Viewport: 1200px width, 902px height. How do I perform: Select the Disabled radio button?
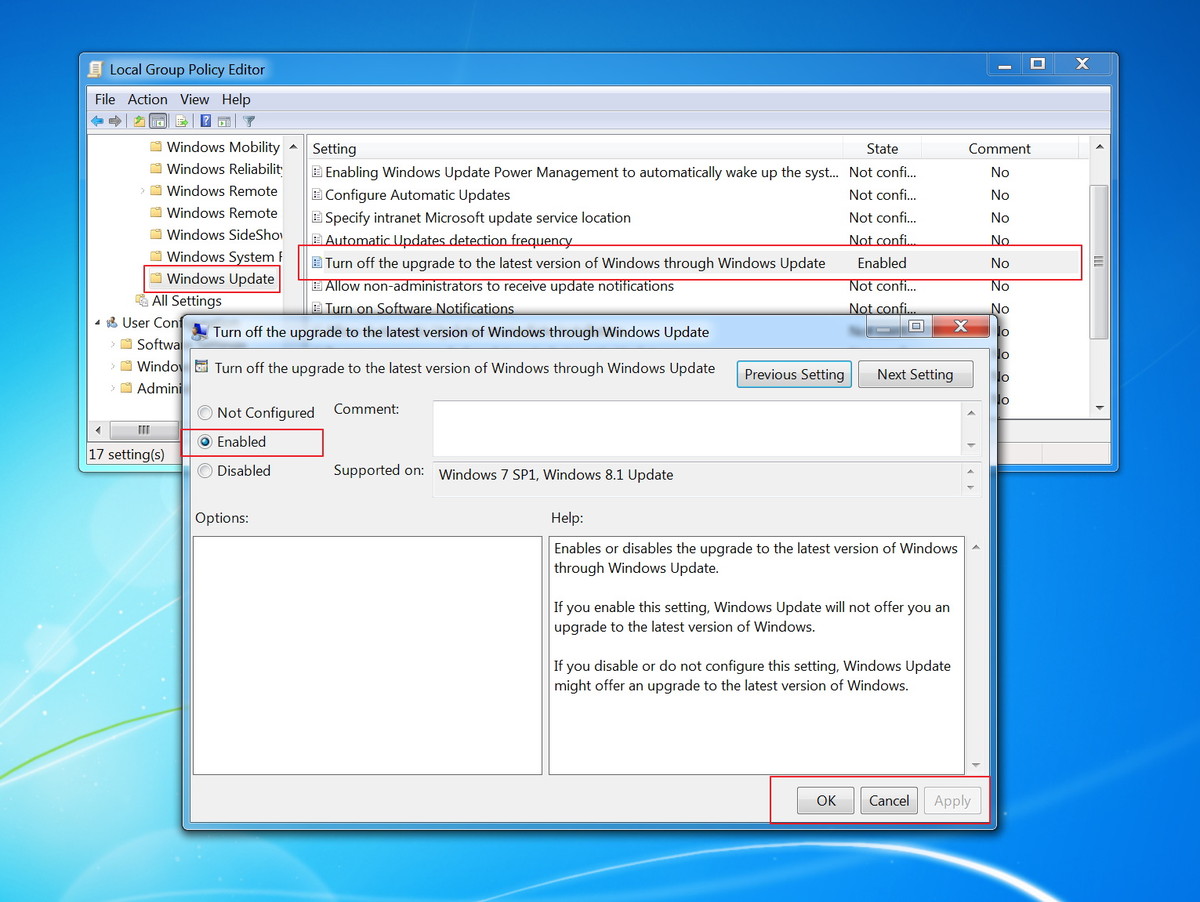tap(204, 470)
